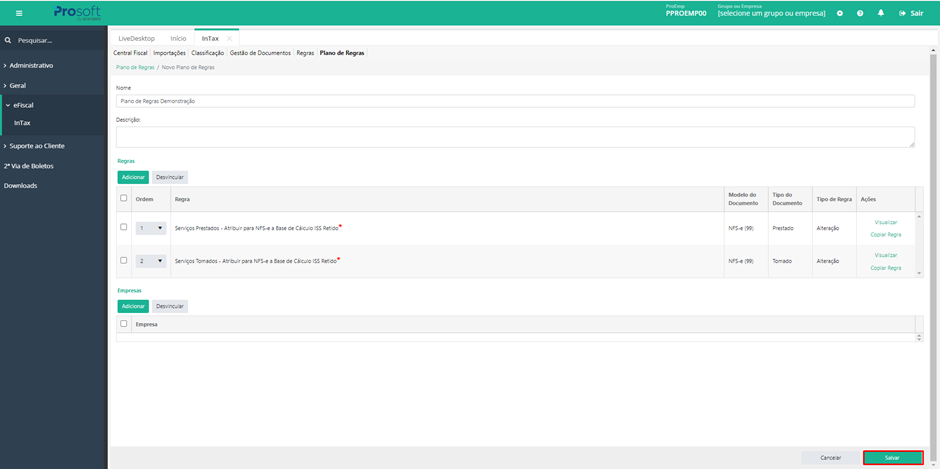
Task: Click the Salvar button
Action: click(x=892, y=458)
